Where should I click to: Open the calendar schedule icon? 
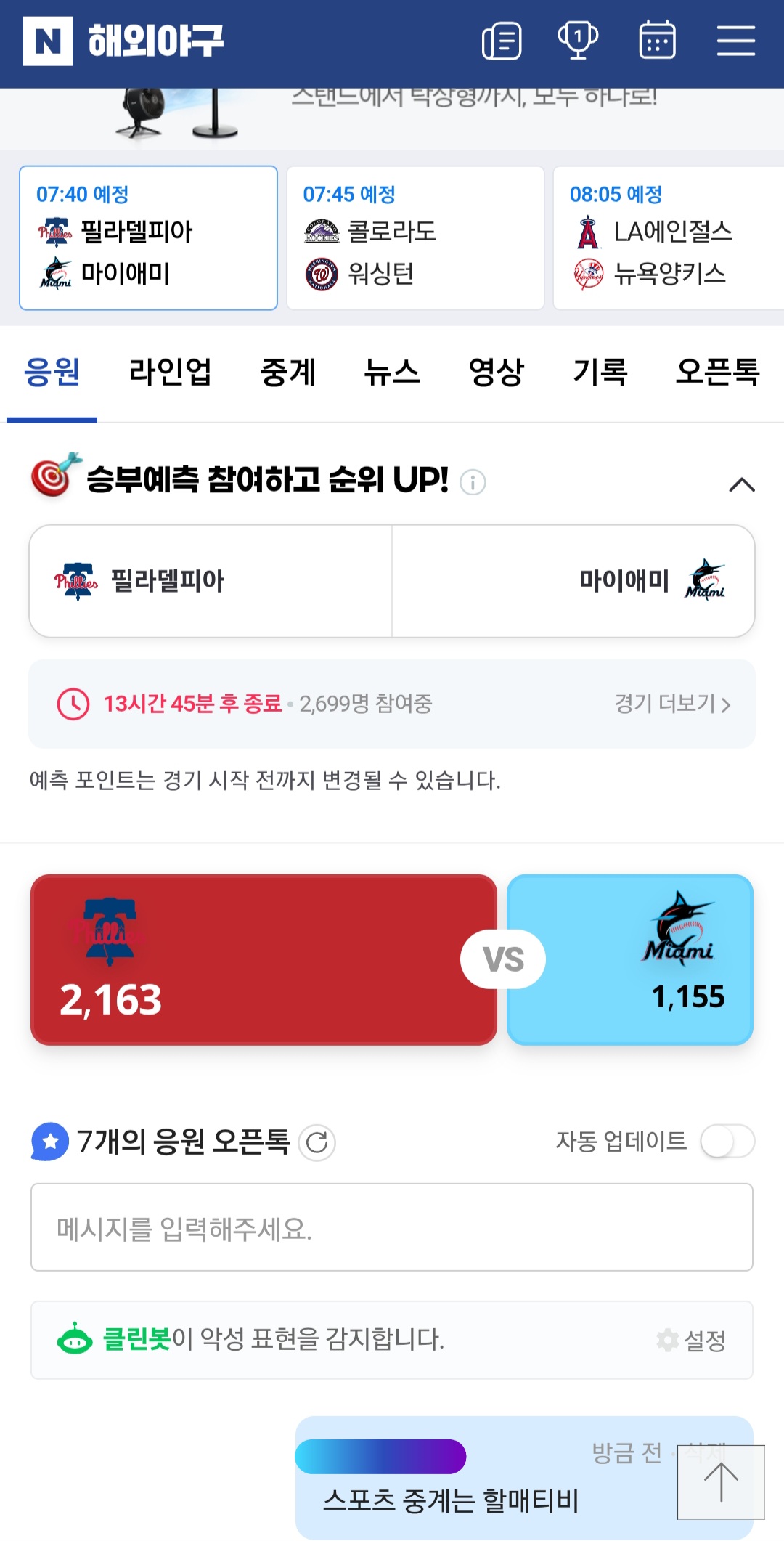coord(657,41)
